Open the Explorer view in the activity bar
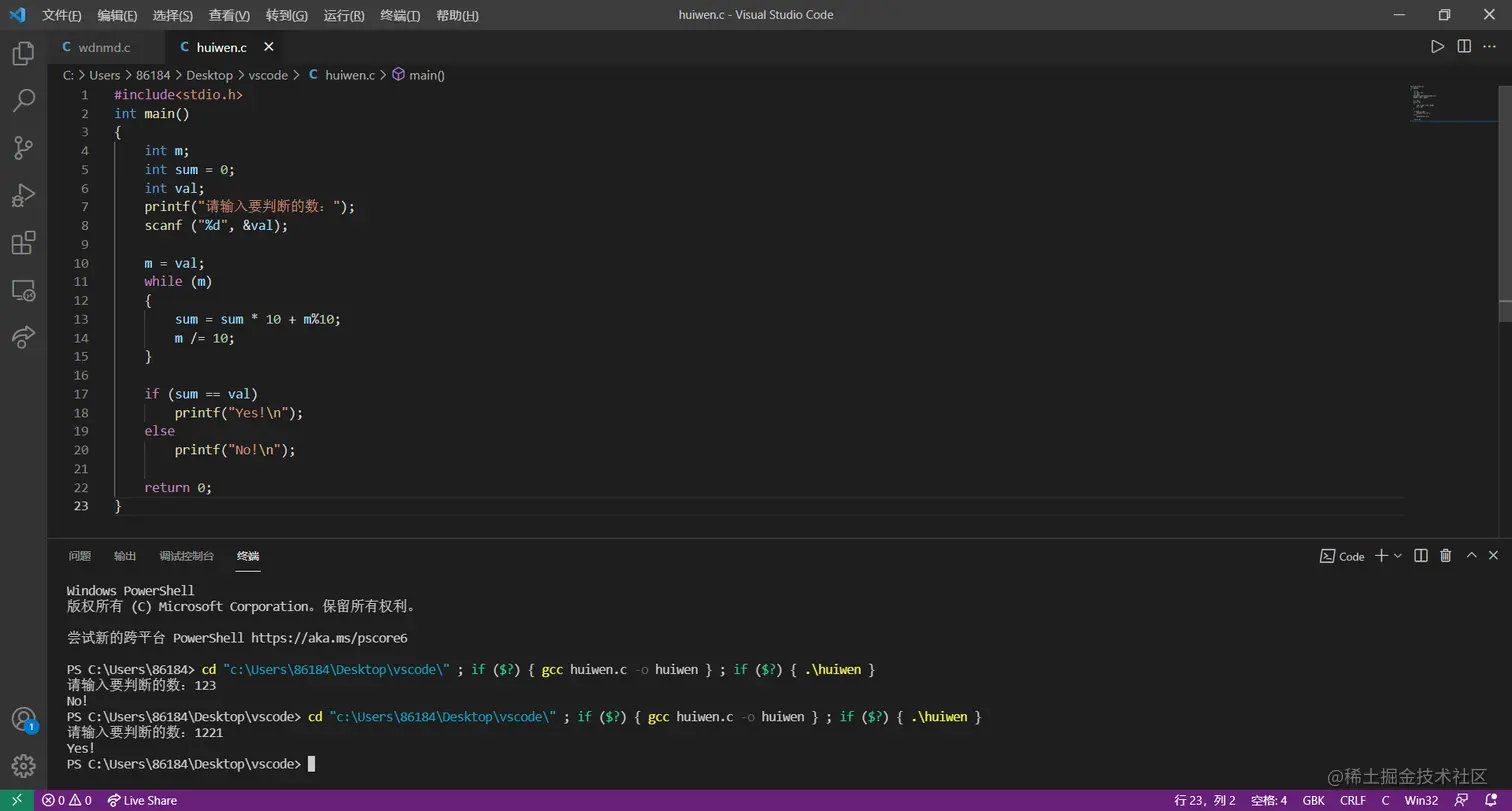The width and height of the screenshot is (1512, 811). pyautogui.click(x=23, y=54)
